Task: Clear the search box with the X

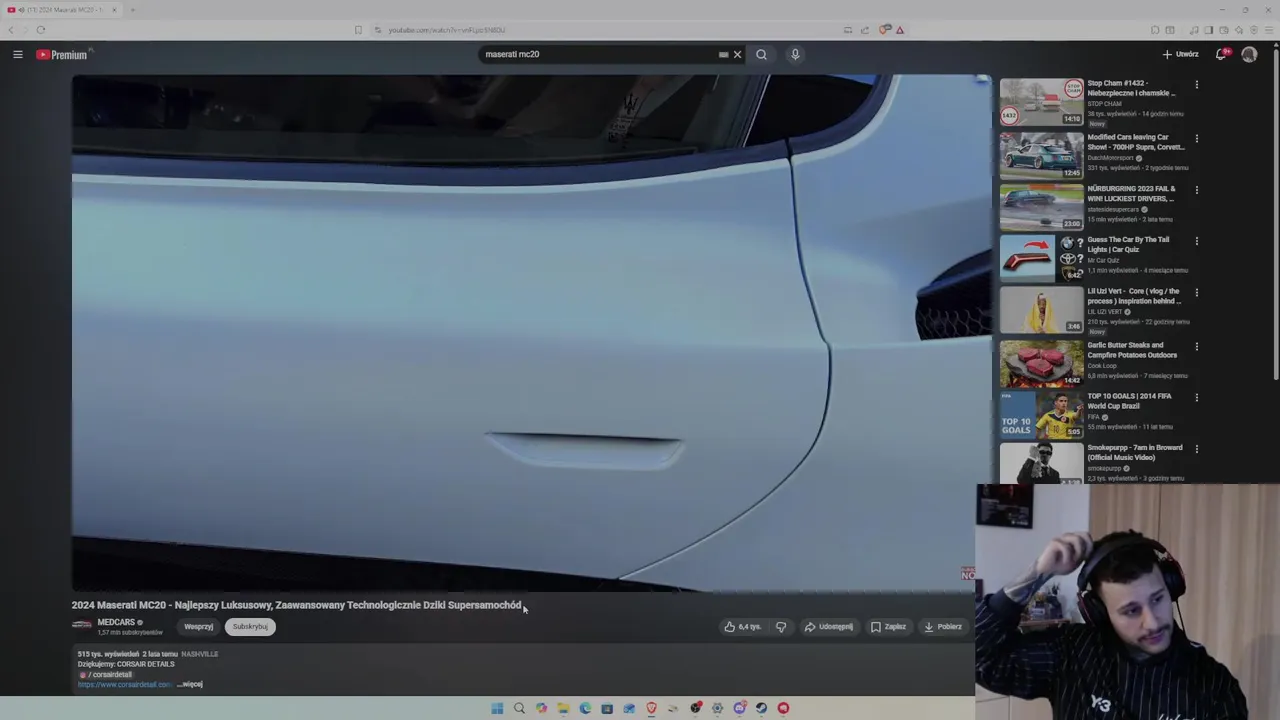Action: pyautogui.click(x=737, y=54)
